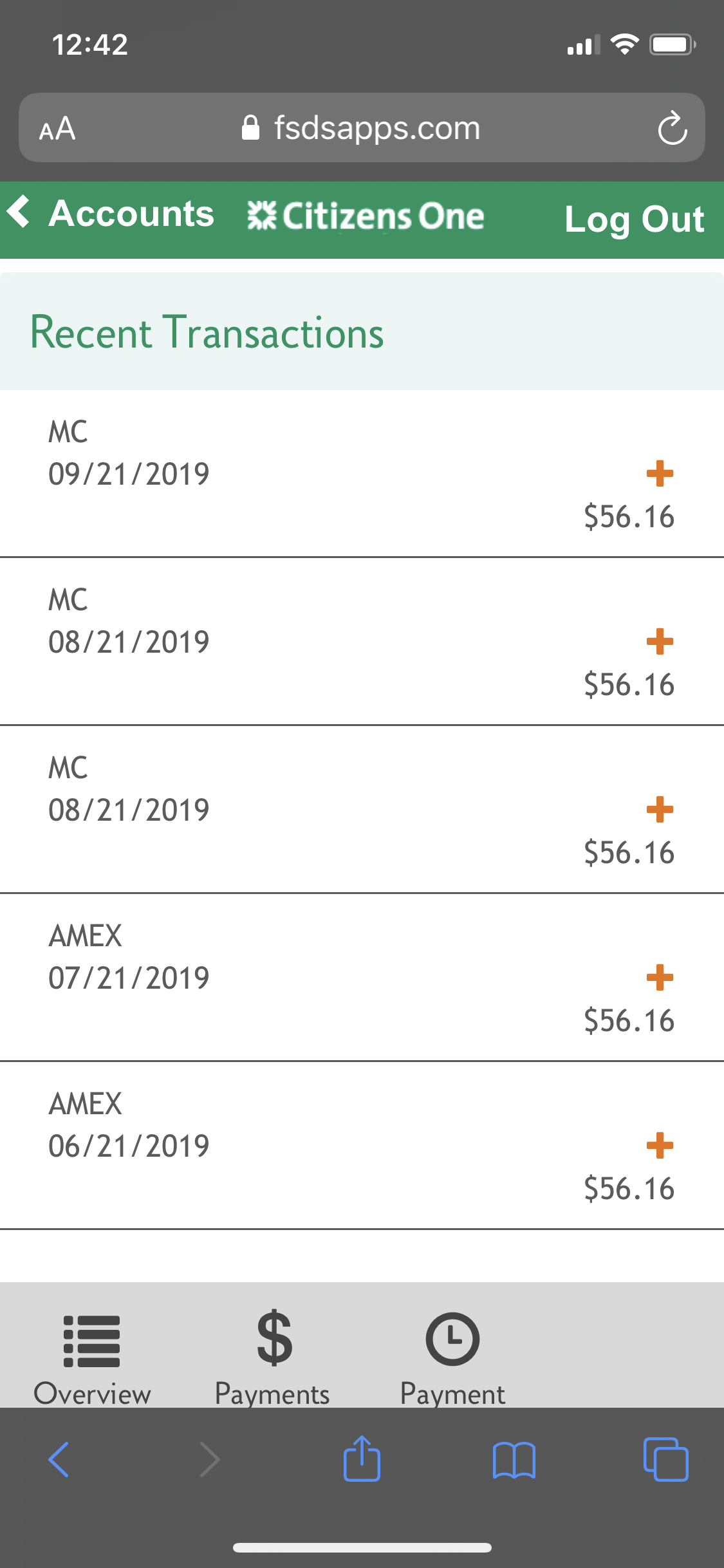Return to Accounts via back chevron

pyautogui.click(x=19, y=212)
